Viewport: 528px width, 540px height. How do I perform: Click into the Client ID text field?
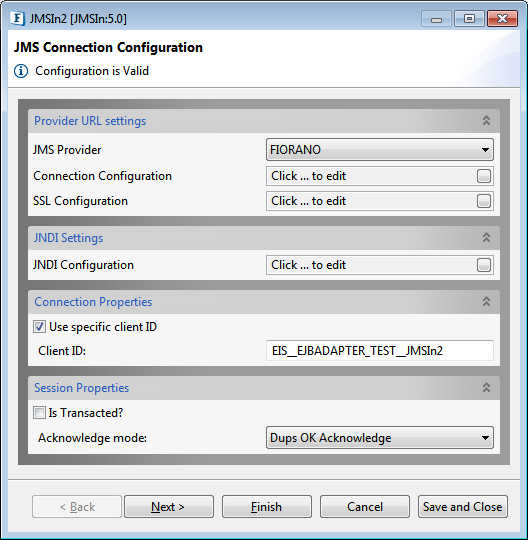380,351
